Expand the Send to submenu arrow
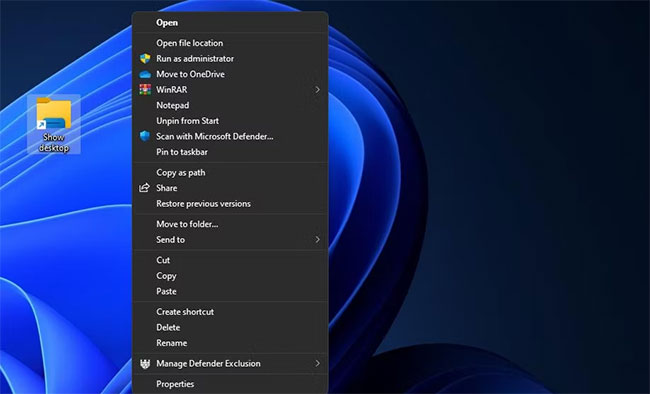This screenshot has width=650, height=394. pyautogui.click(x=317, y=239)
